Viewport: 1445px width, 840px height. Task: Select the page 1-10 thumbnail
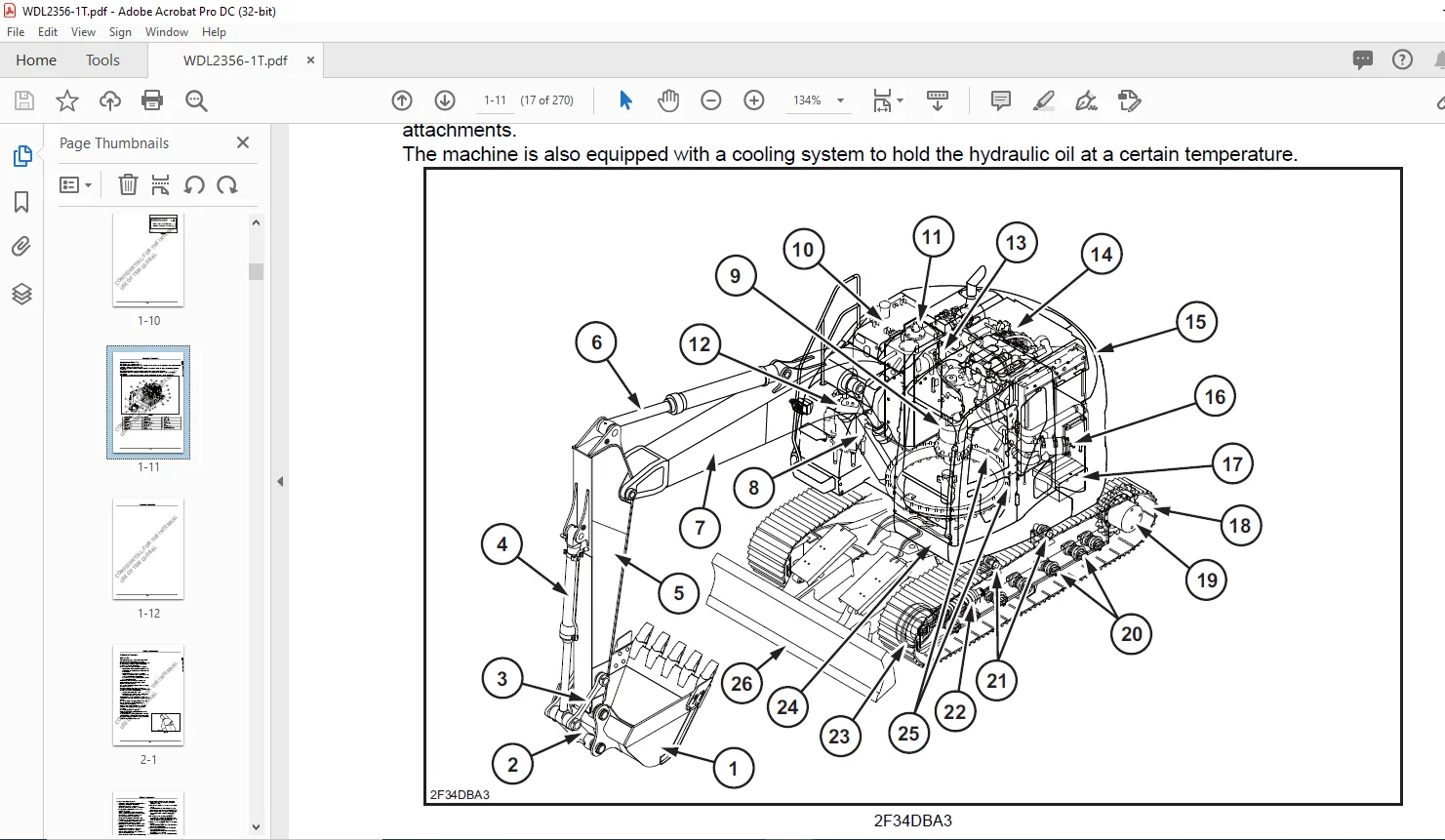(148, 260)
